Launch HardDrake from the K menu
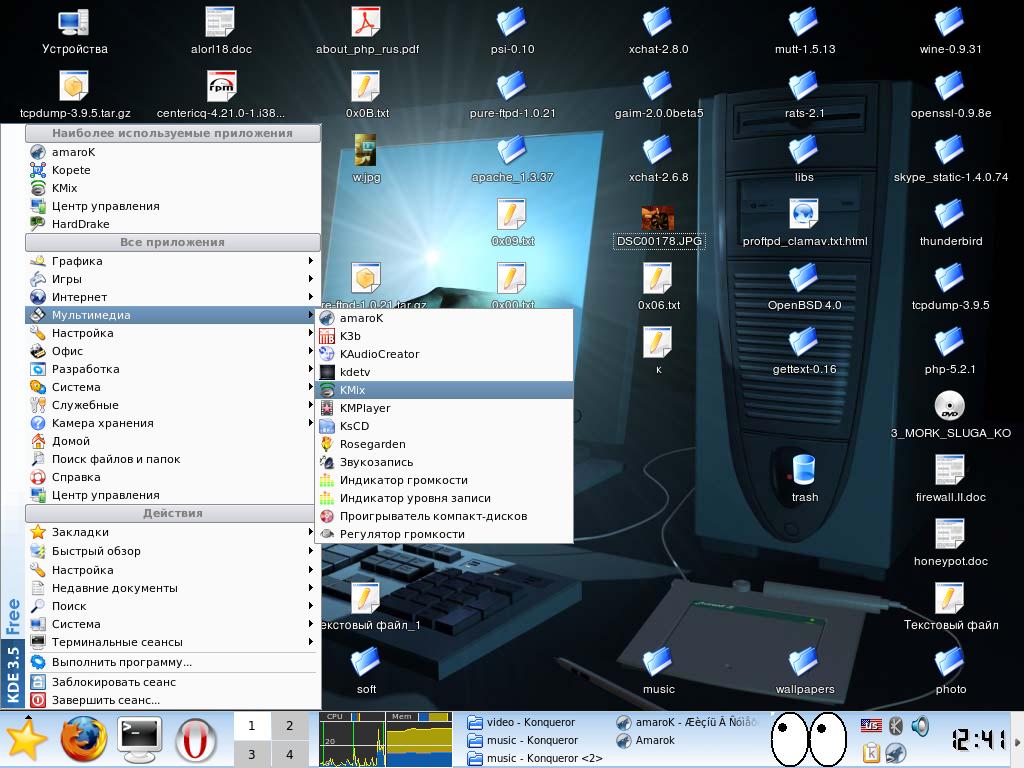 [x=172, y=224]
